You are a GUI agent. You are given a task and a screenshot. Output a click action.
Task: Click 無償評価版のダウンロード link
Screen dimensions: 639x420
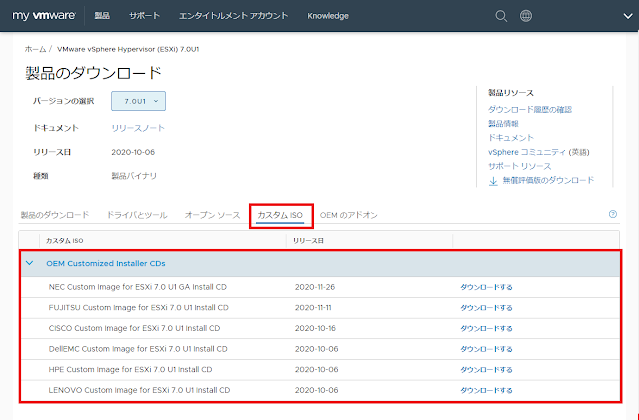(548, 180)
